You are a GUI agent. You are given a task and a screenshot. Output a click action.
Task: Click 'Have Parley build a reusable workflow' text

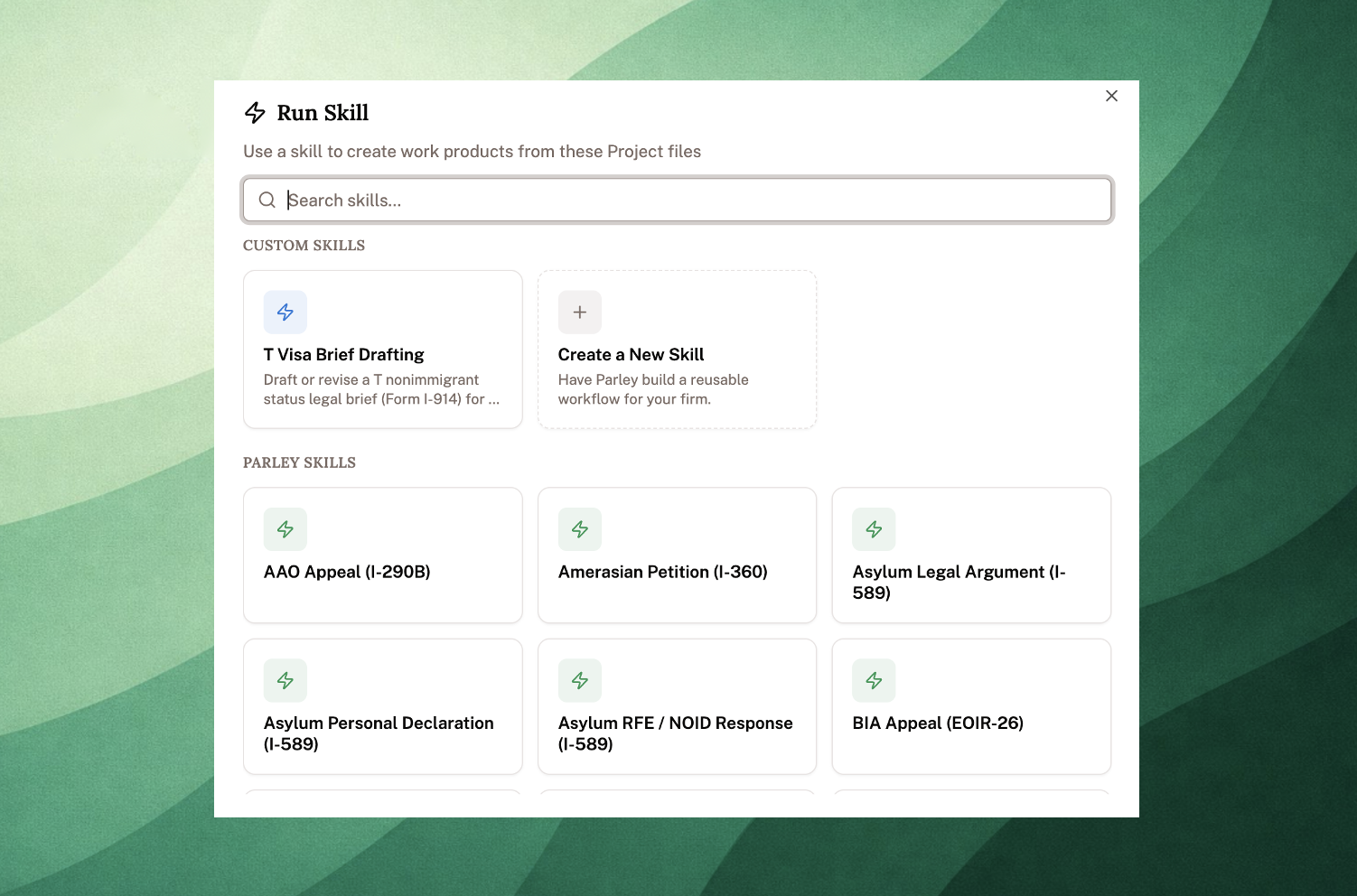coord(653,389)
